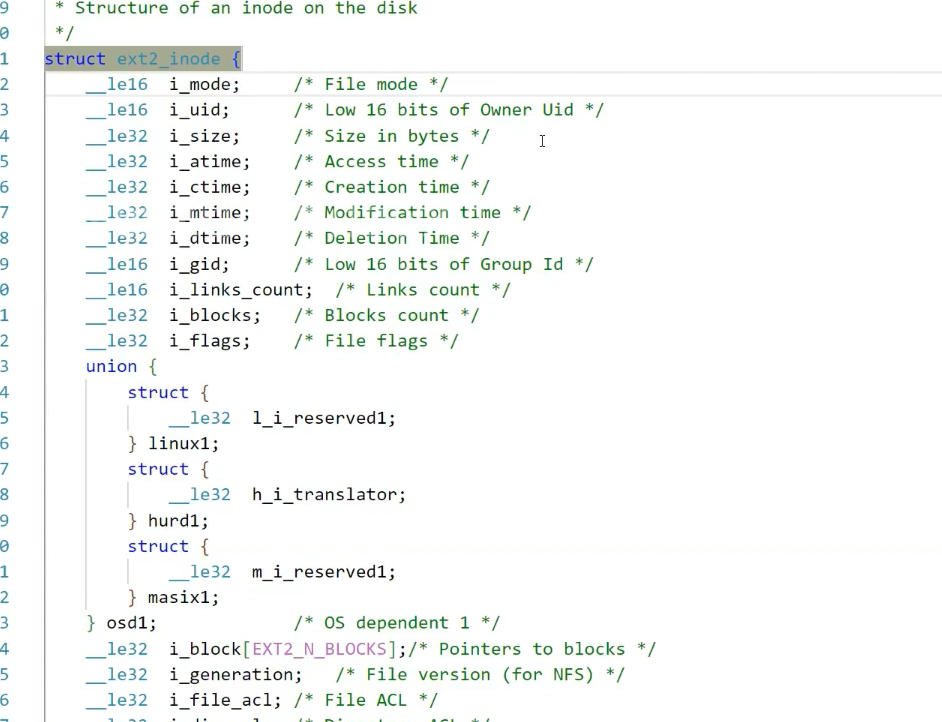The width and height of the screenshot is (942, 722).
Task: Click the "Low 16 bits of Owner Uid" comment
Action: point(449,110)
